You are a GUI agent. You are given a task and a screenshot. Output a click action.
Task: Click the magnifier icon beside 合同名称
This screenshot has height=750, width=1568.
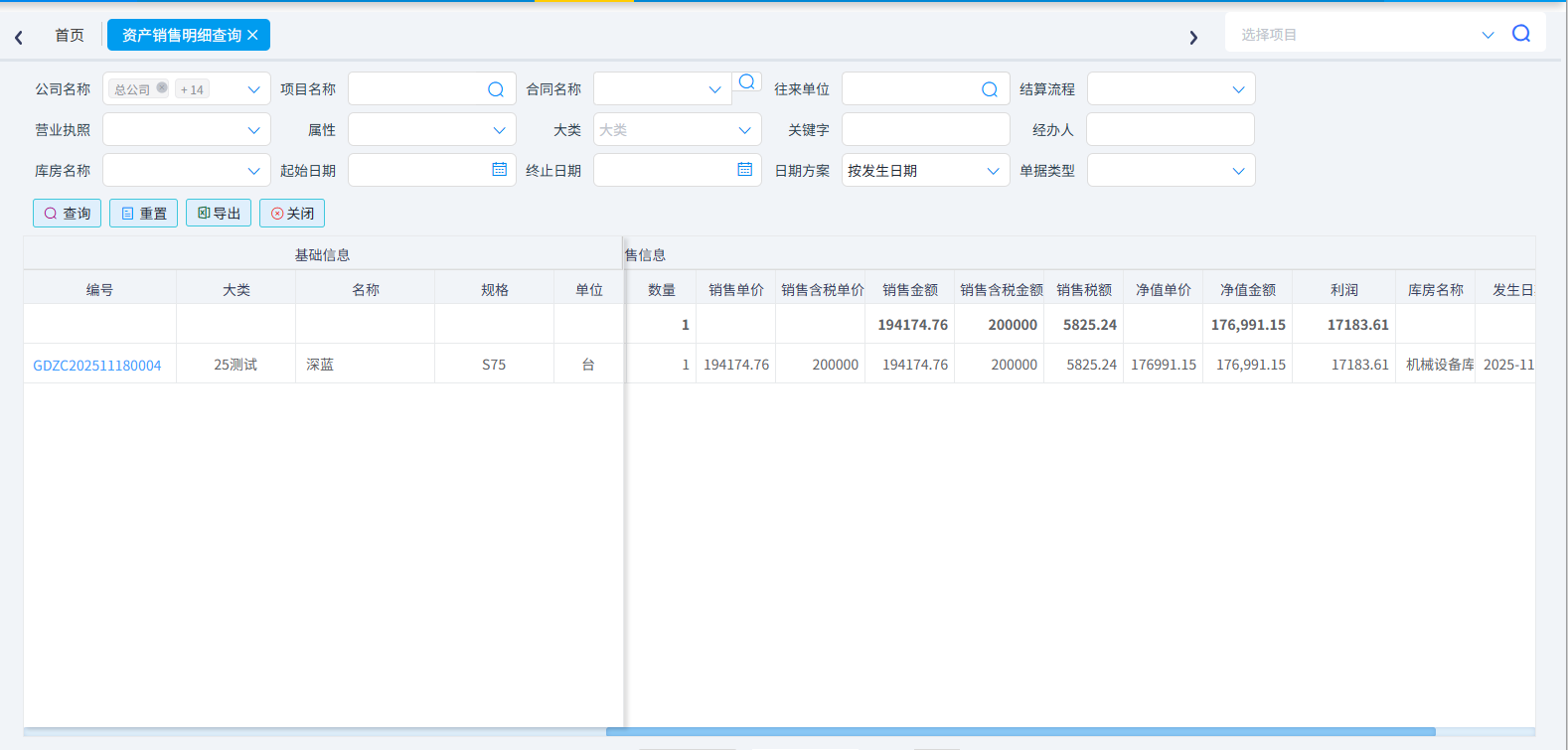click(747, 82)
